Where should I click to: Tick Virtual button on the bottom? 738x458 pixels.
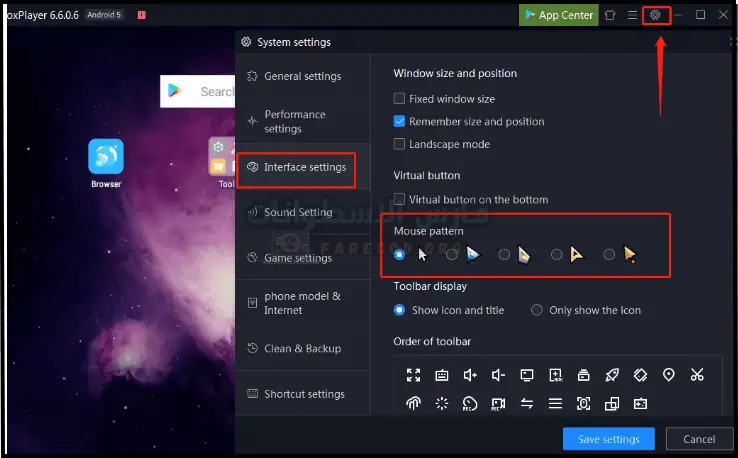coord(400,199)
